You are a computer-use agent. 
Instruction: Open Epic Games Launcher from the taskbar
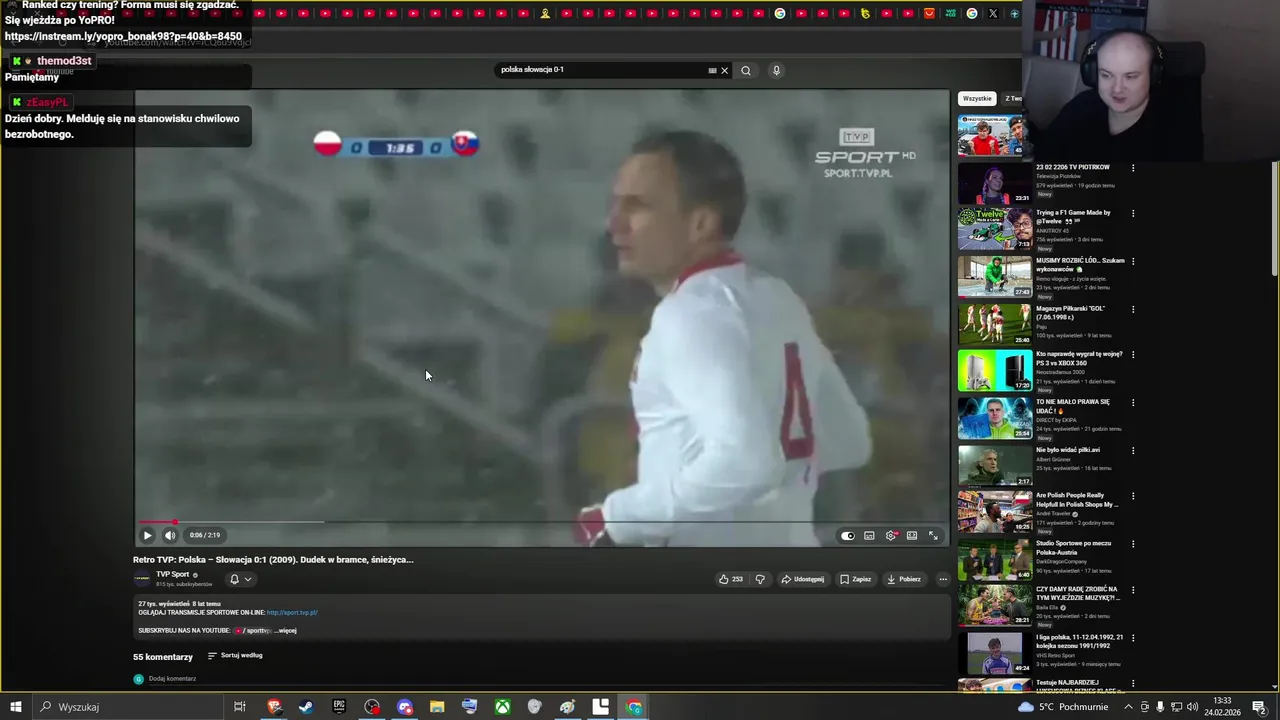point(339,707)
